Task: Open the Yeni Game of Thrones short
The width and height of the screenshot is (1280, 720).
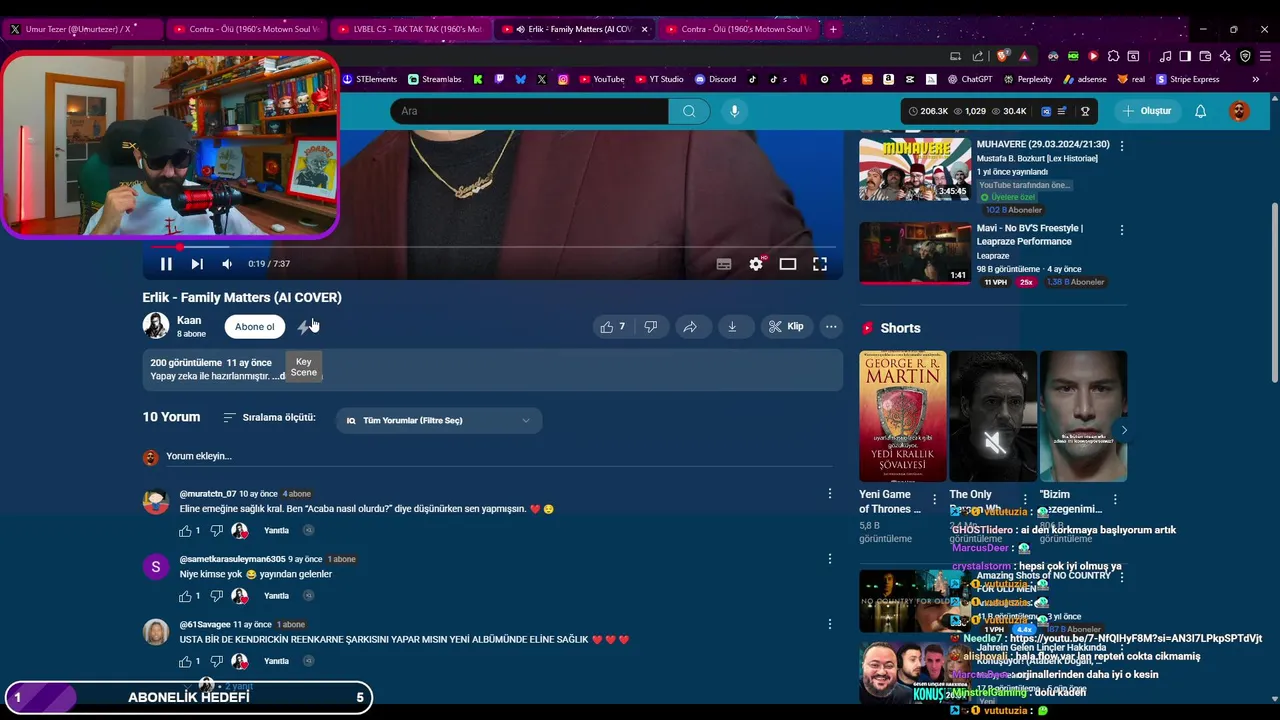Action: 902,416
